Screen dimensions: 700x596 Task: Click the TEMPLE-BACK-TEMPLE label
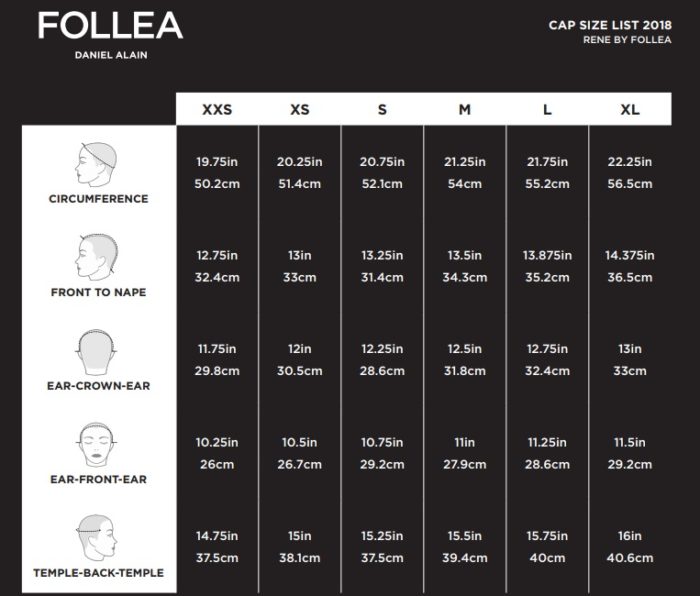[x=99, y=573]
